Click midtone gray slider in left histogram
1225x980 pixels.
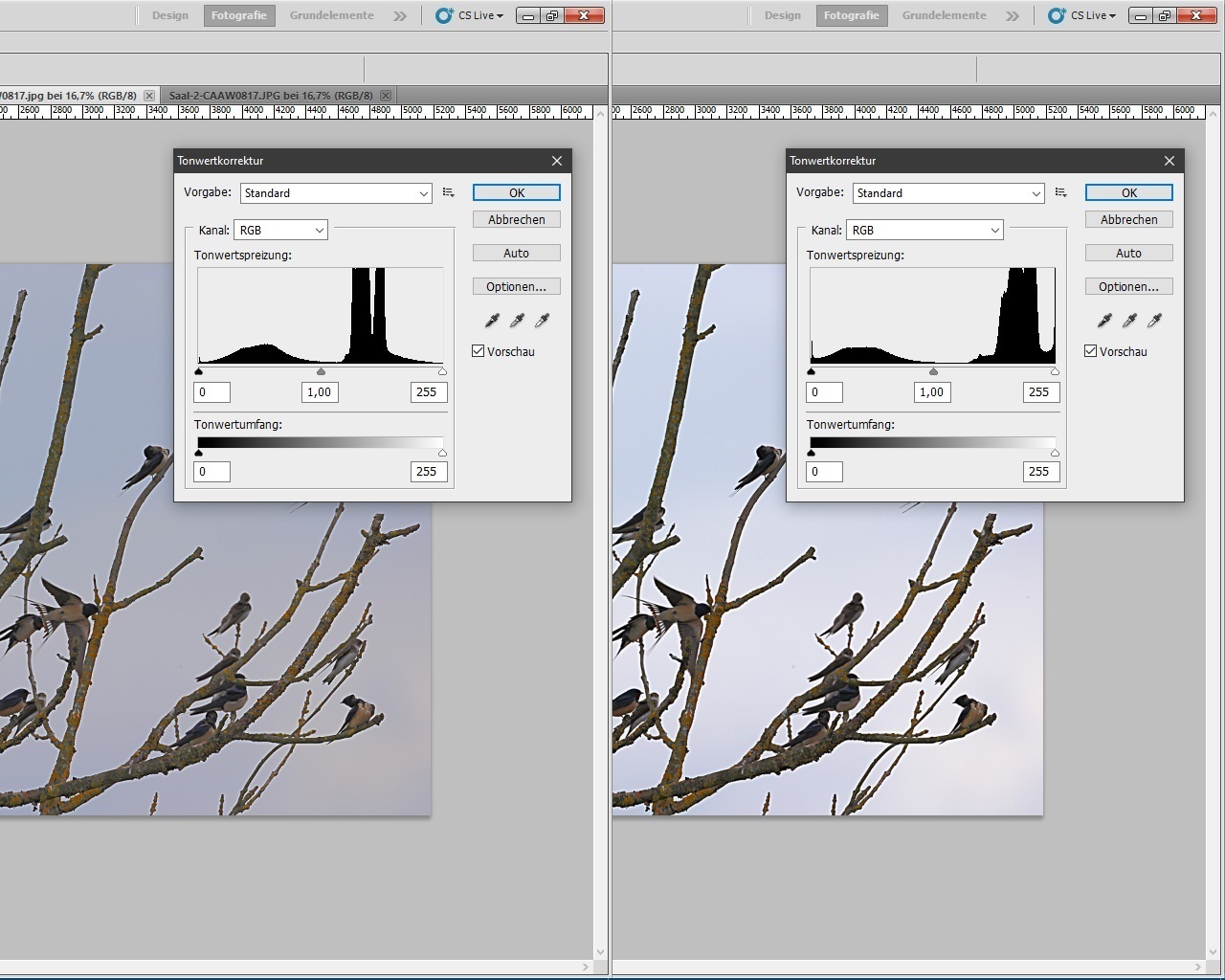tap(321, 372)
